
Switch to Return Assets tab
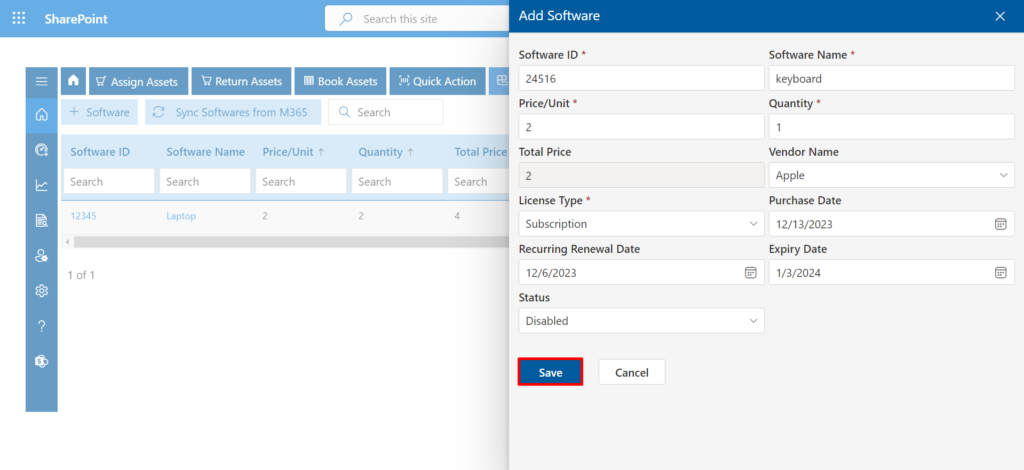click(240, 82)
